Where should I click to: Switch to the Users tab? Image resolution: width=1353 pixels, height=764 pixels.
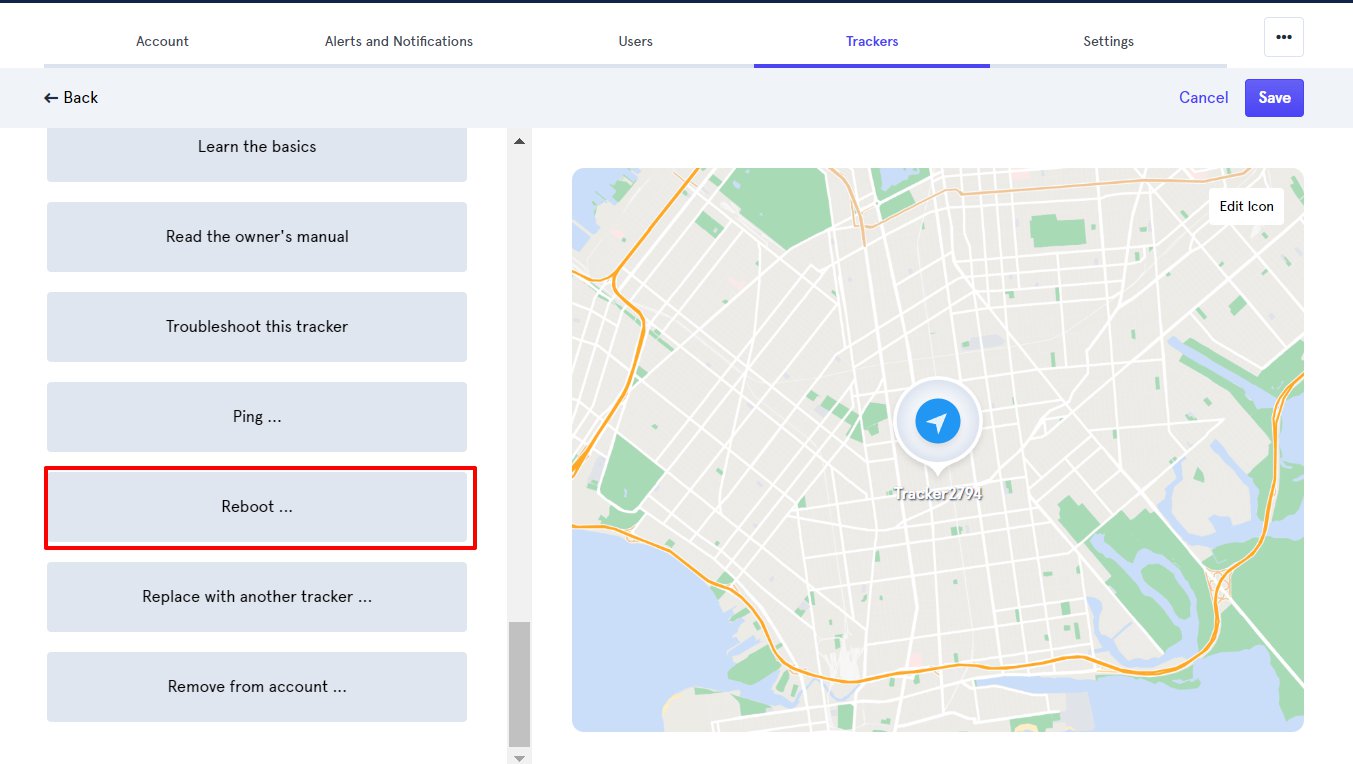pos(635,41)
